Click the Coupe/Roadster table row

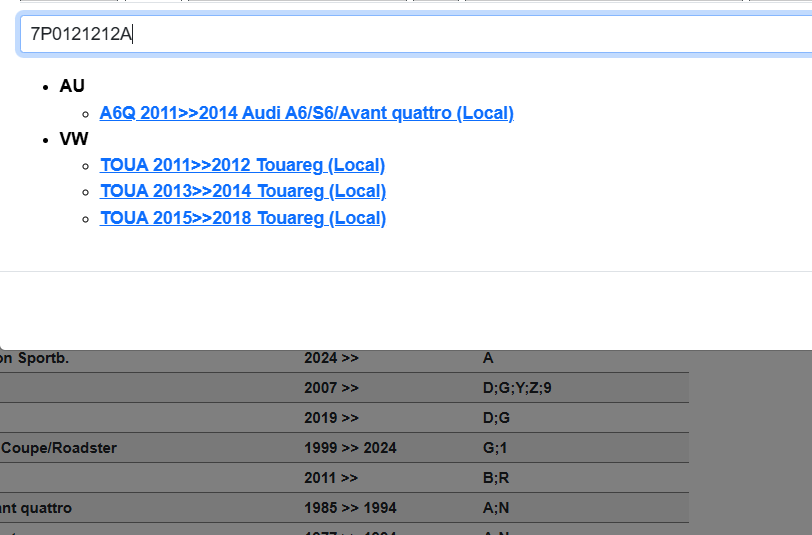[59, 448]
